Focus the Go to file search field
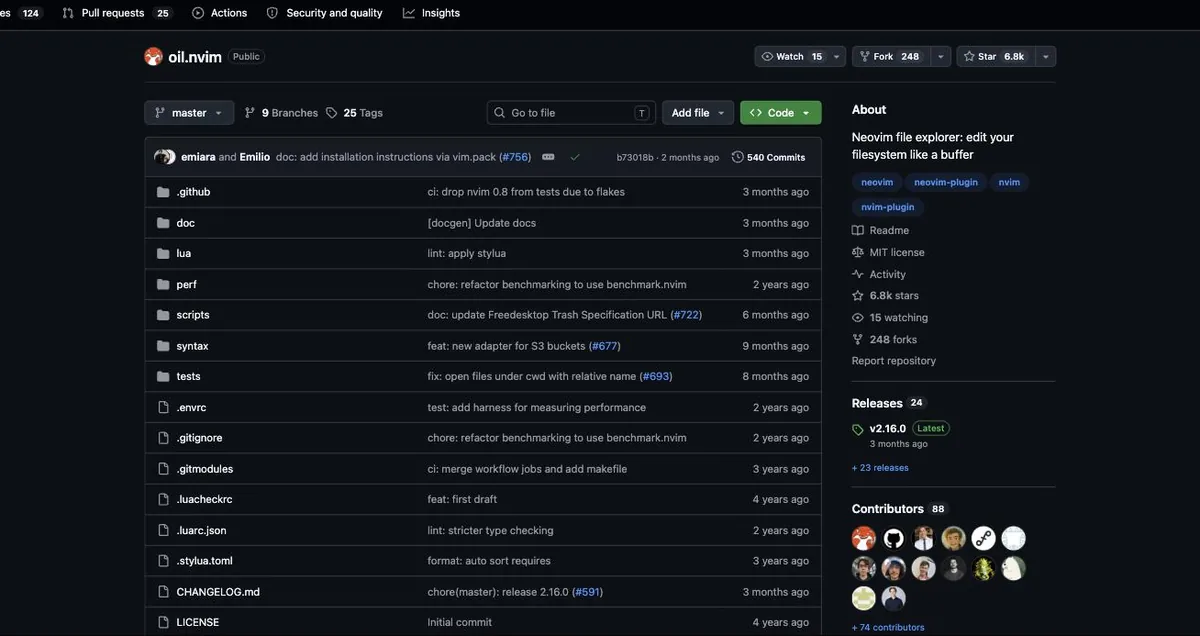The image size is (1200, 636). coord(571,113)
